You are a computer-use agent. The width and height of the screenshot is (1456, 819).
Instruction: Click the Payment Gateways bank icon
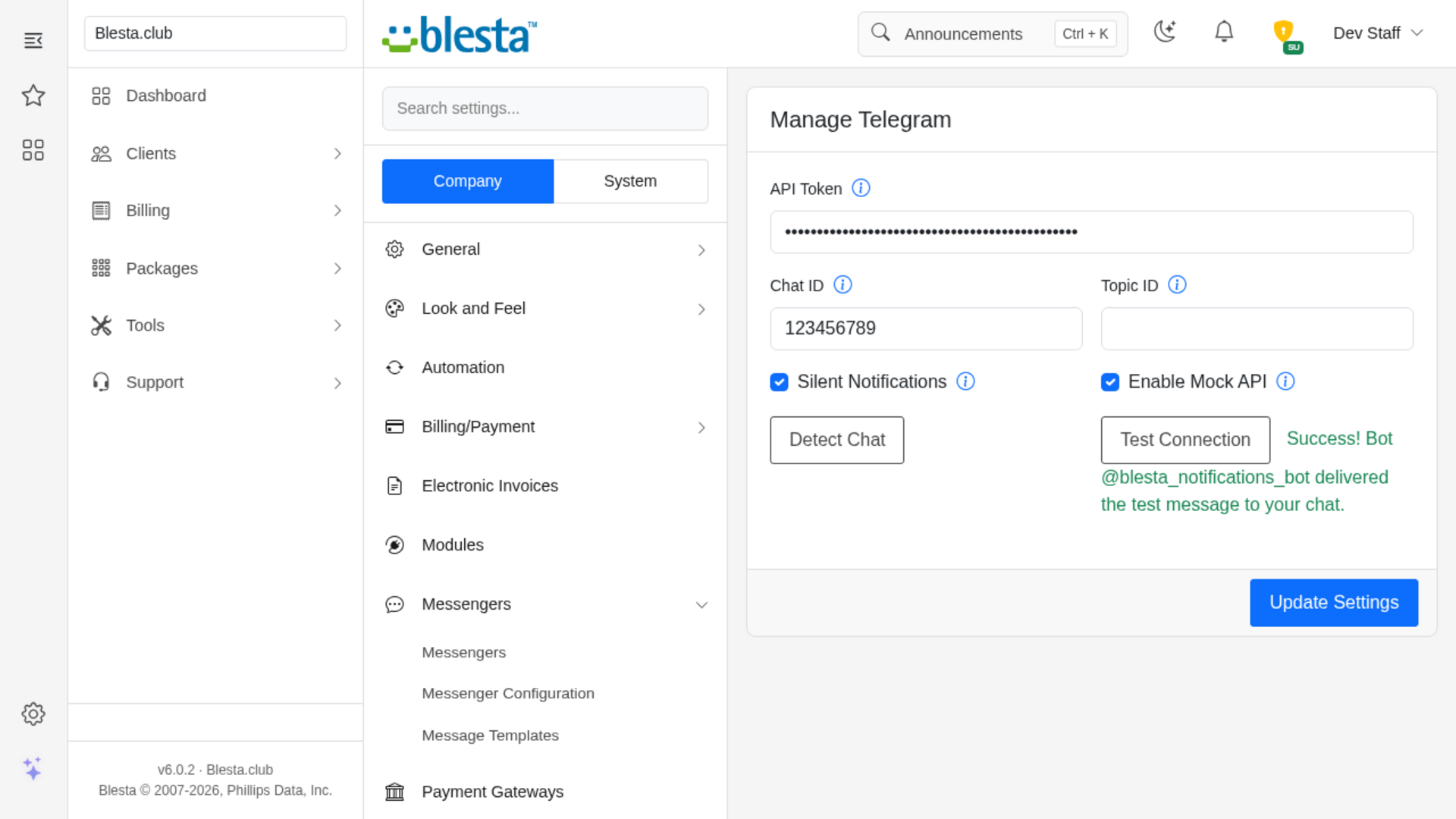pos(394,792)
